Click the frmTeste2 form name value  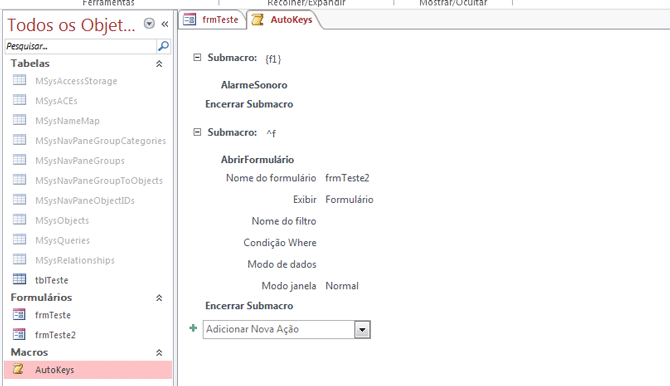347,178
